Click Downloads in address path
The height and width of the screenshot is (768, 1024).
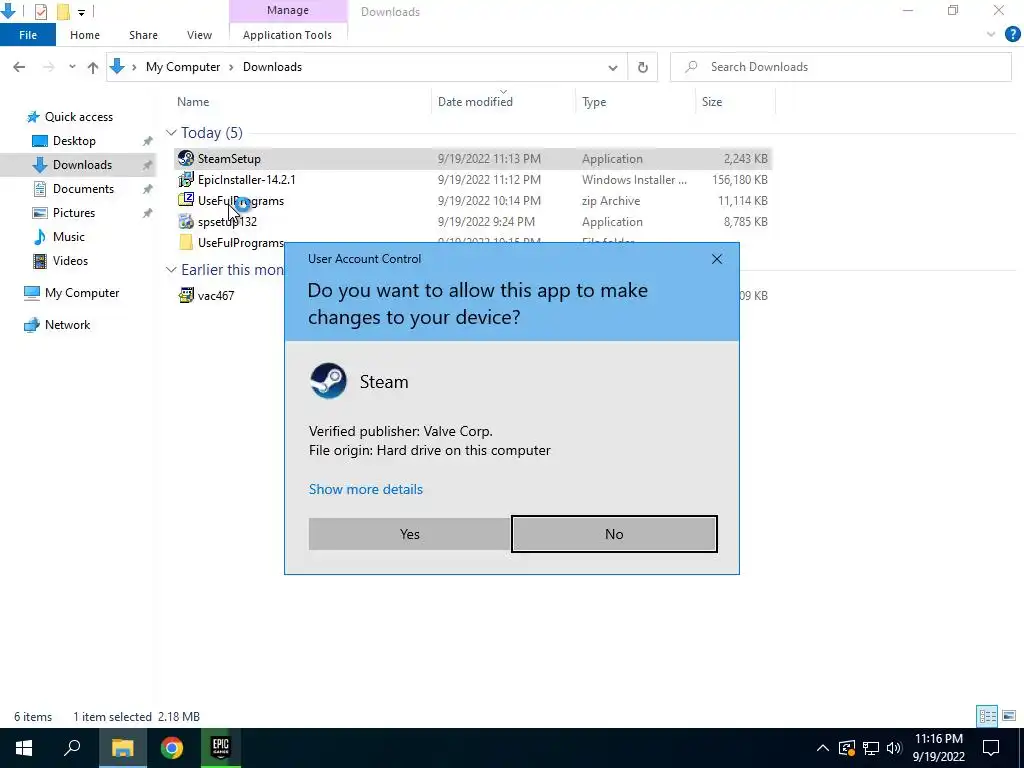(272, 67)
